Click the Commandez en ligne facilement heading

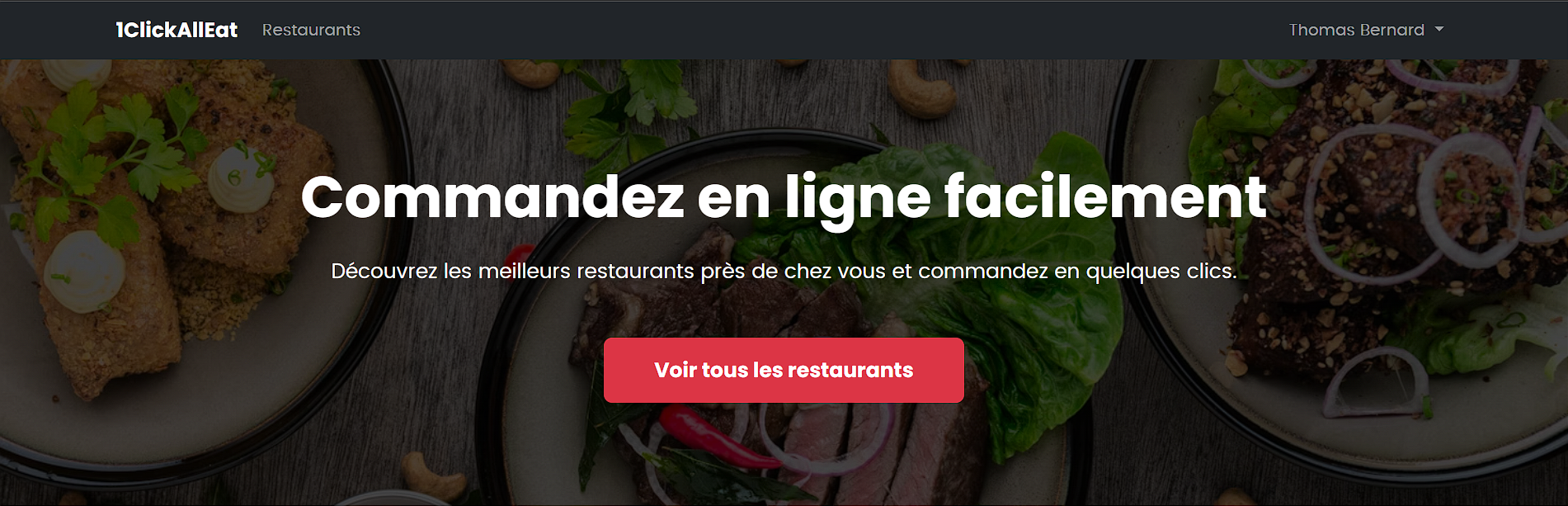click(784, 197)
